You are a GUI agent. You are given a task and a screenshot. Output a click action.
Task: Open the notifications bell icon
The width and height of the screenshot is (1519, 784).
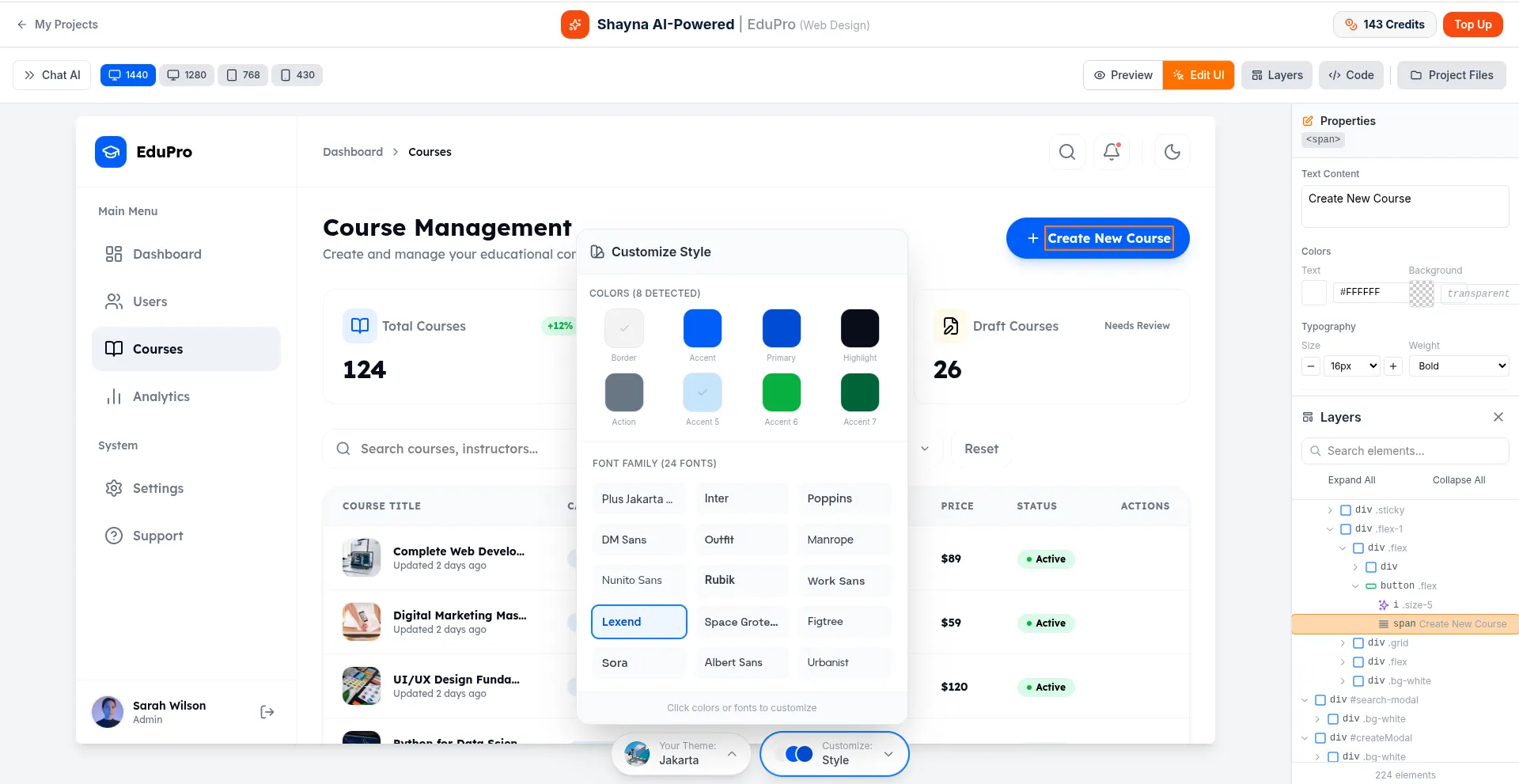[1112, 152]
